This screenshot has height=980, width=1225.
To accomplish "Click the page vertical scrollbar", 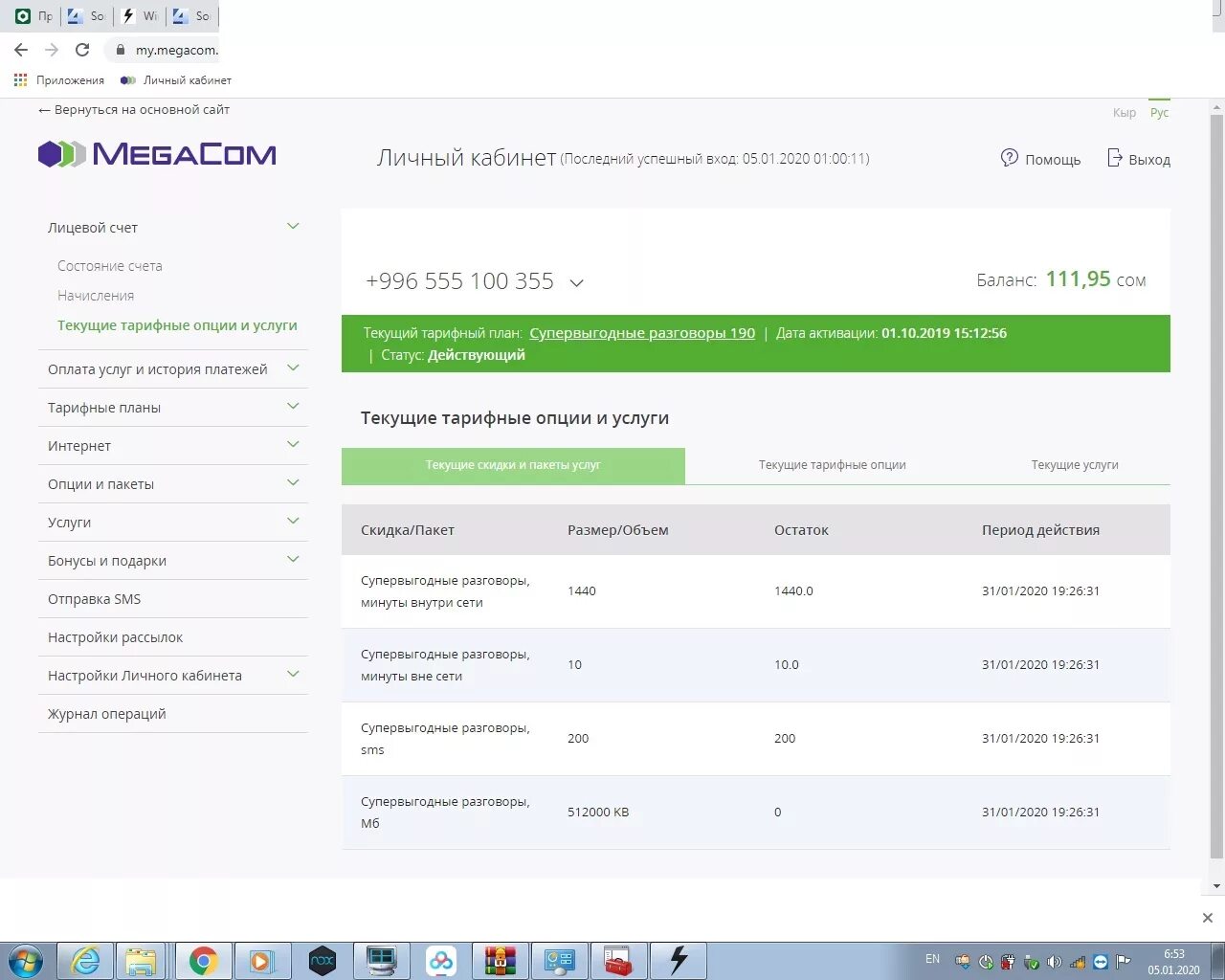I will click(1216, 488).
